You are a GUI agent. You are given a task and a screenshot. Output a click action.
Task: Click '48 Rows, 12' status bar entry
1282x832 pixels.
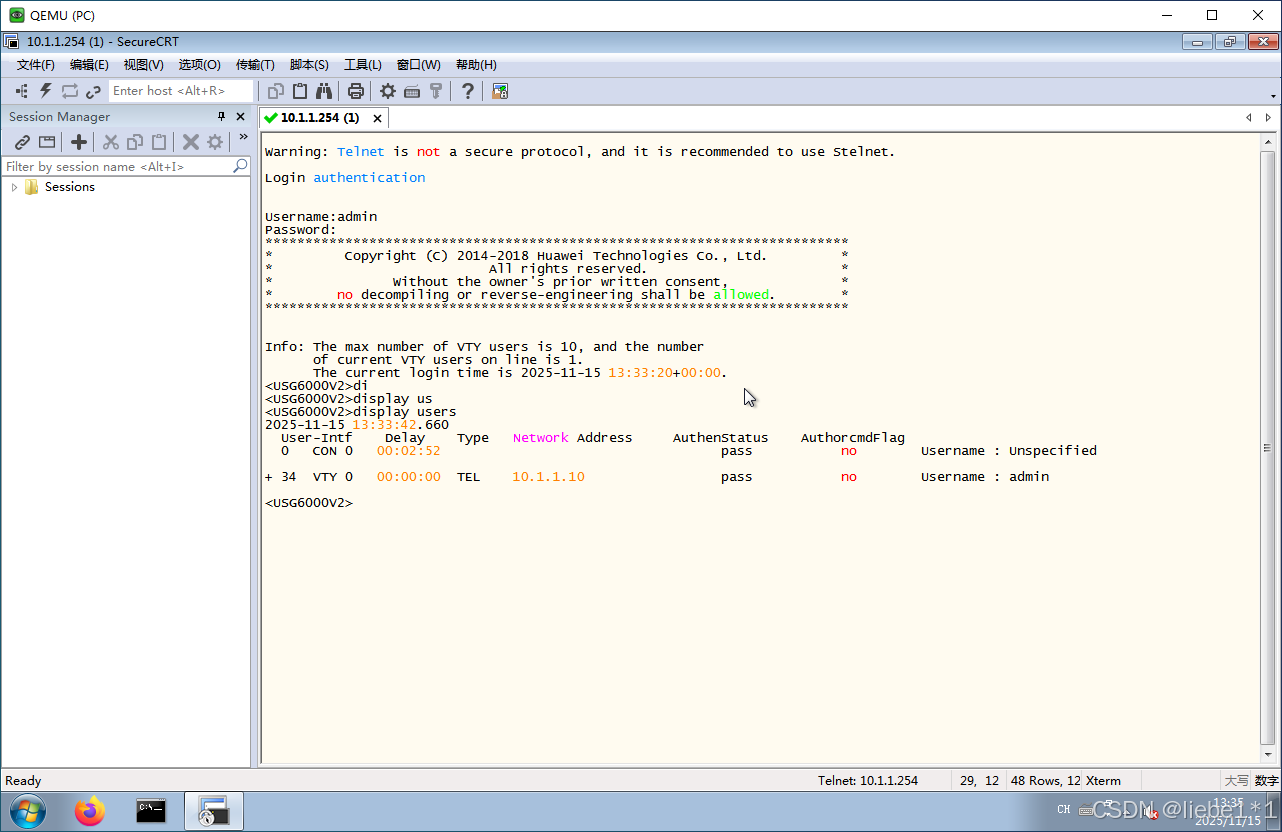[1046, 781]
